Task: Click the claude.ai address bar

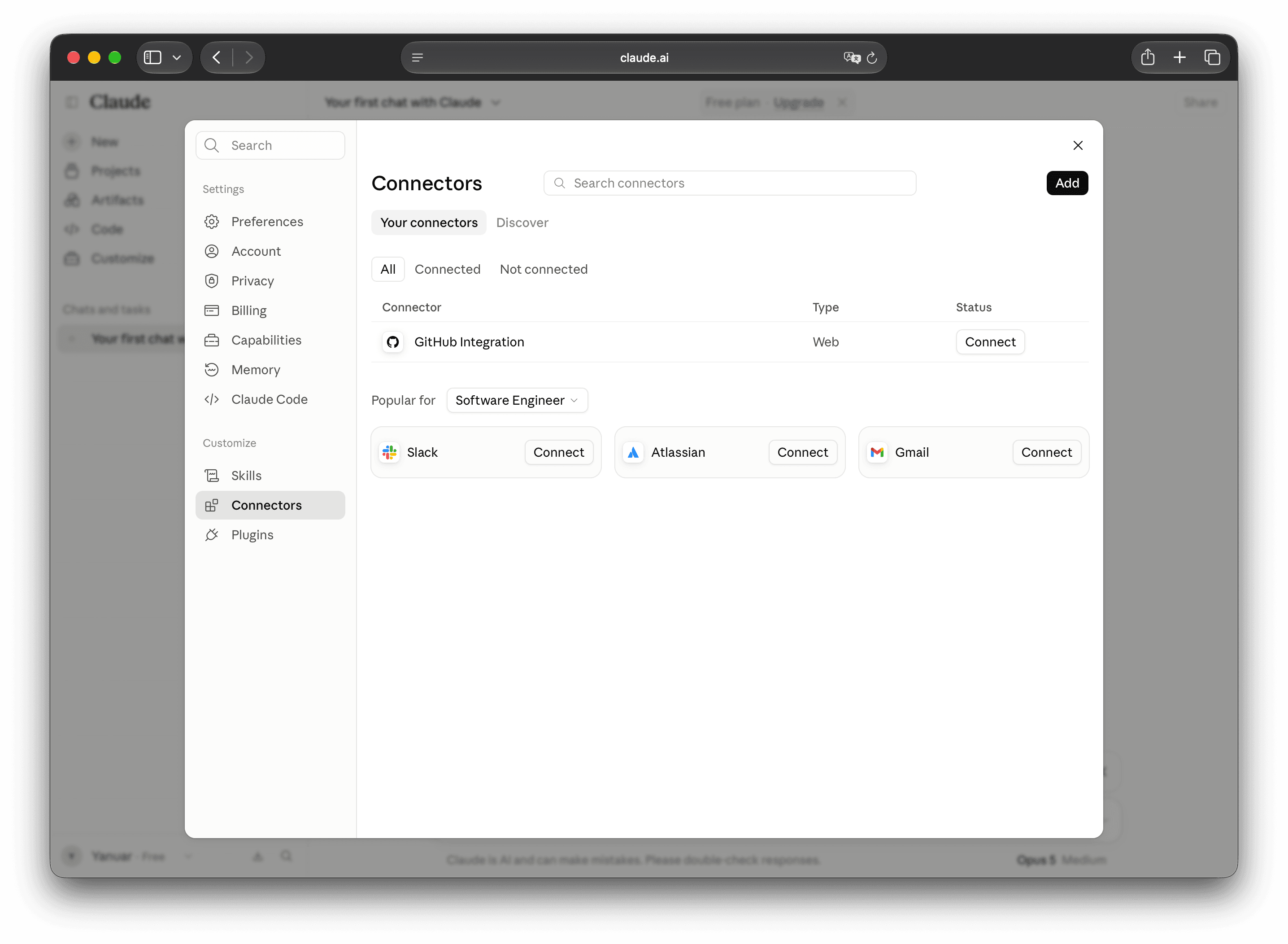Action: (644, 57)
